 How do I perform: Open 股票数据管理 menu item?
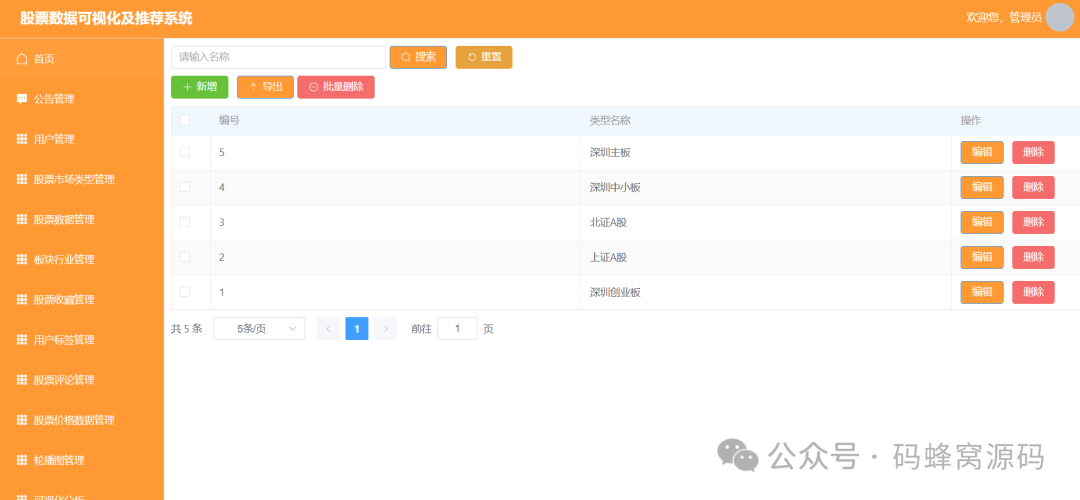82,219
